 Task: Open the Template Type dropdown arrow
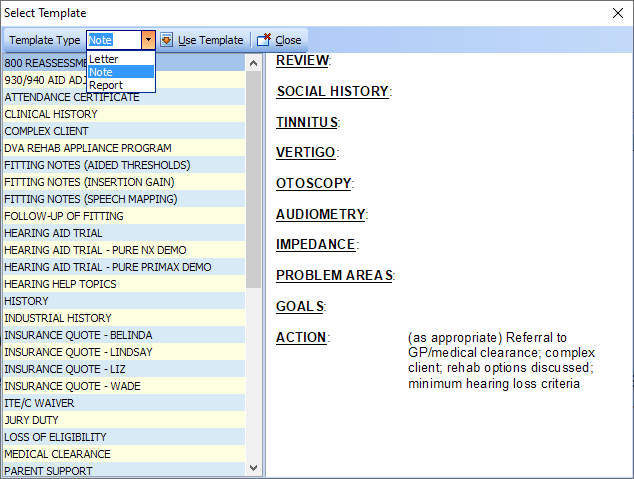148,40
